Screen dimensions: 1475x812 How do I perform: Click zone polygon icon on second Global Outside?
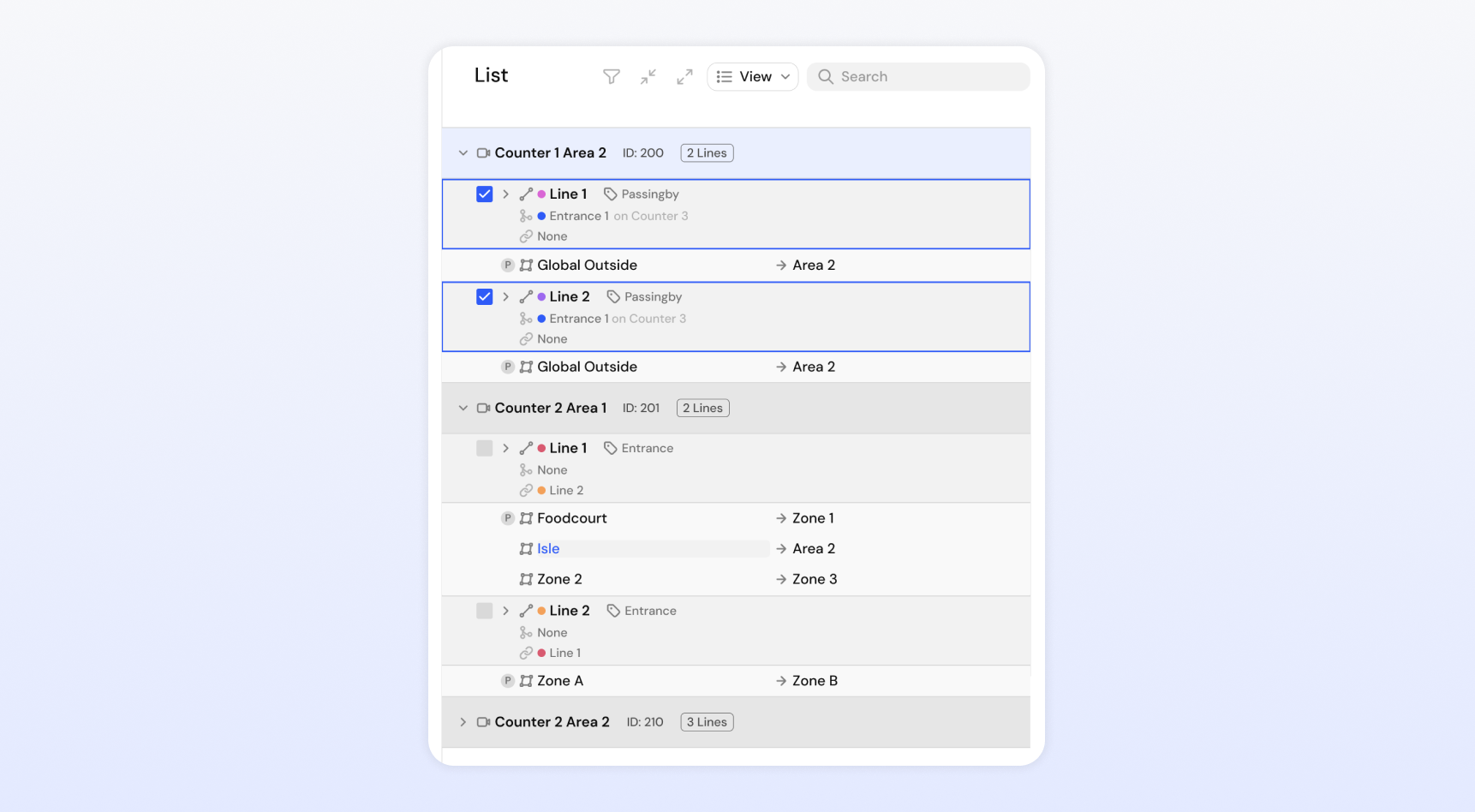(526, 367)
